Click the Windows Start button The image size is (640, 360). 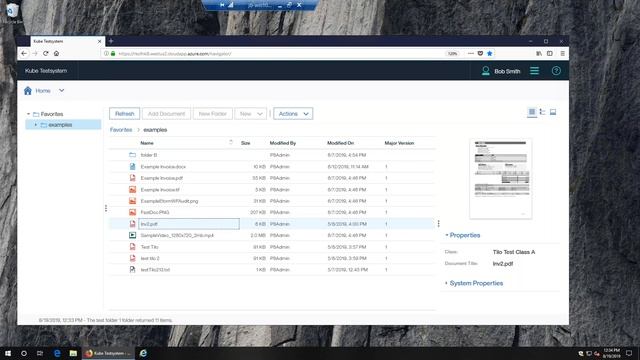pos(8,353)
